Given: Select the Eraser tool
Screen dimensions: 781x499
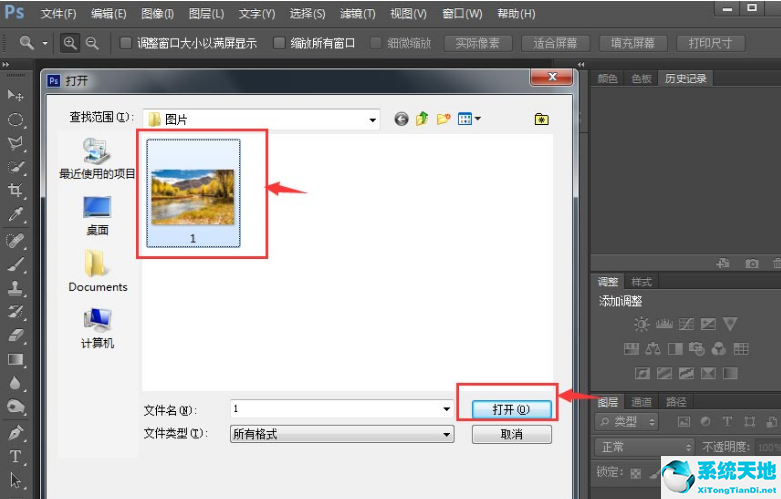Looking at the screenshot, I should (15, 335).
